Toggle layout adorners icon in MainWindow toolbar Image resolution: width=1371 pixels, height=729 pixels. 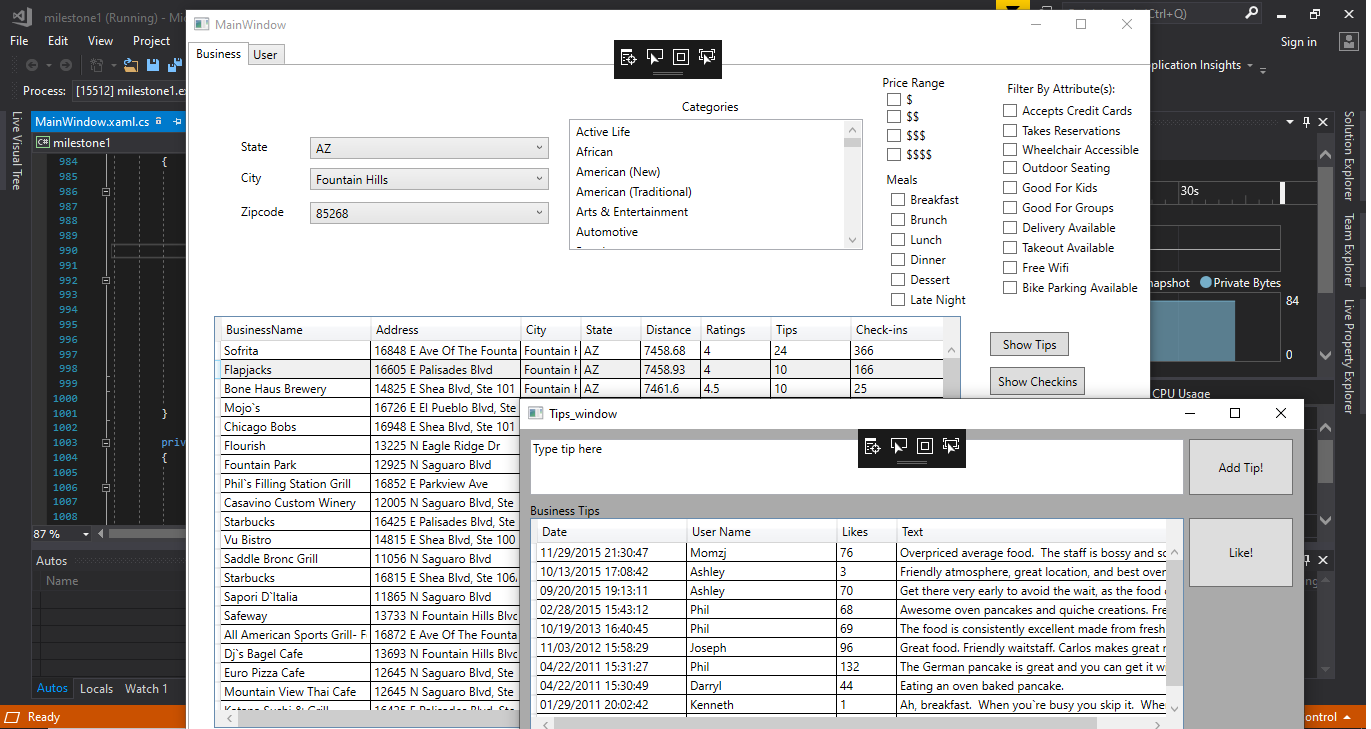click(681, 57)
